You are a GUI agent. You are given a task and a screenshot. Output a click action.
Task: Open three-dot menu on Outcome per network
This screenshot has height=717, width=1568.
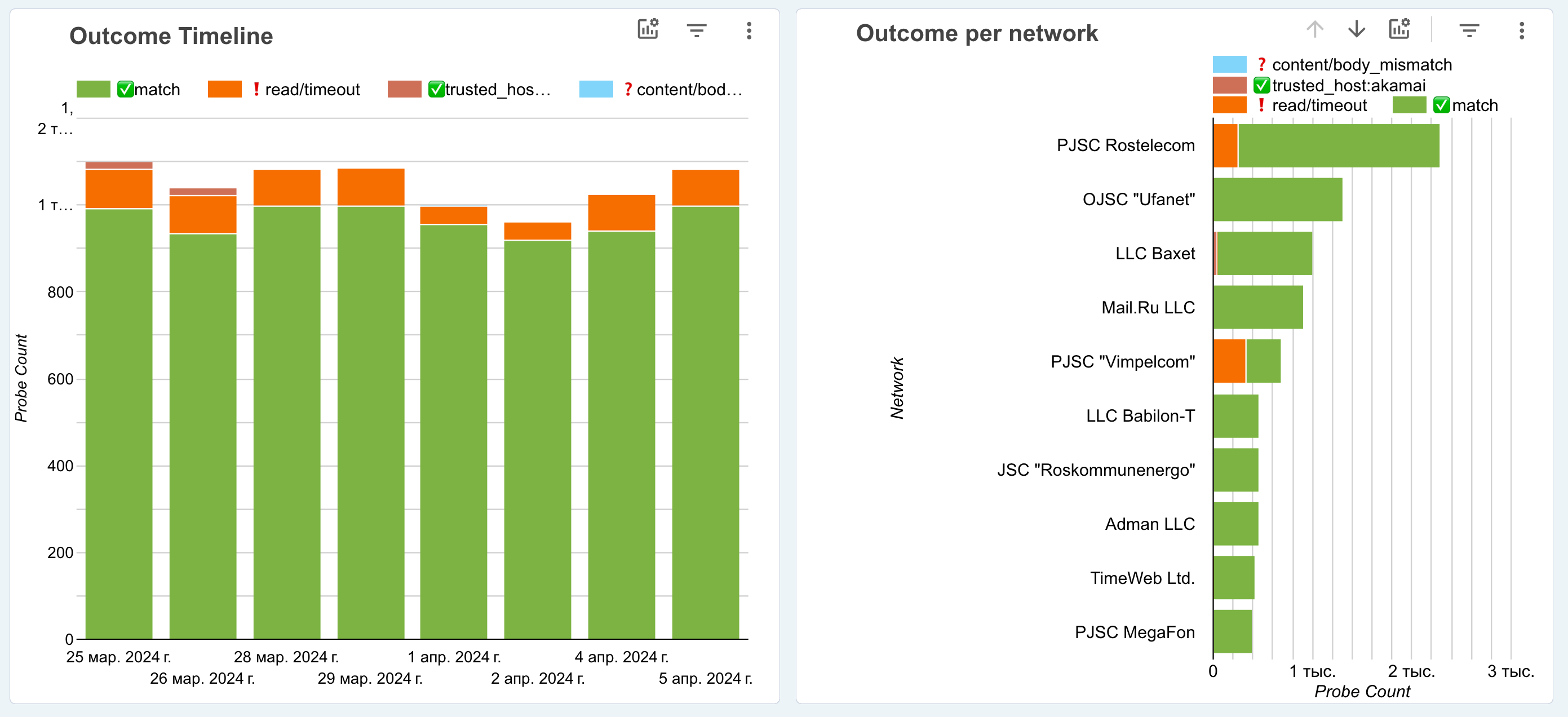tap(1521, 30)
